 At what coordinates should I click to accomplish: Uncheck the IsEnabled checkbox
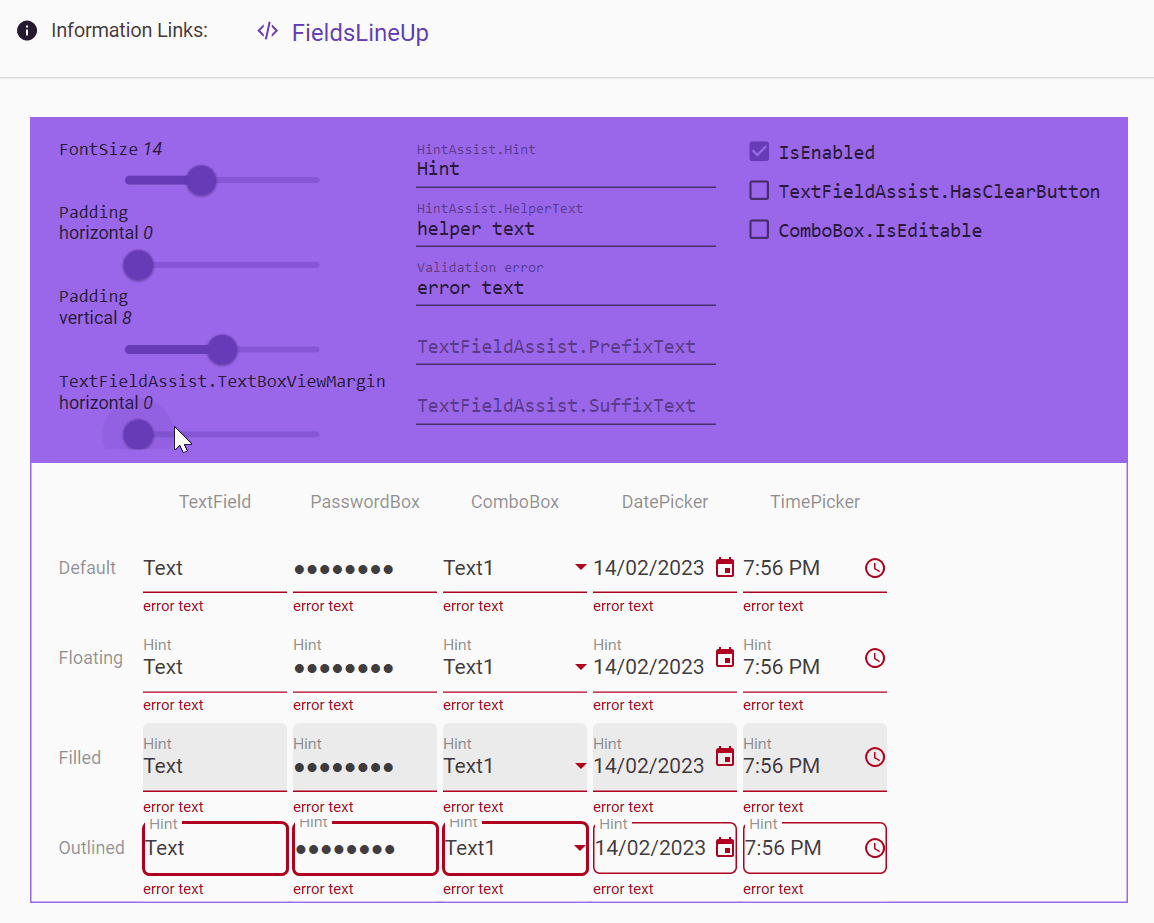tap(759, 152)
